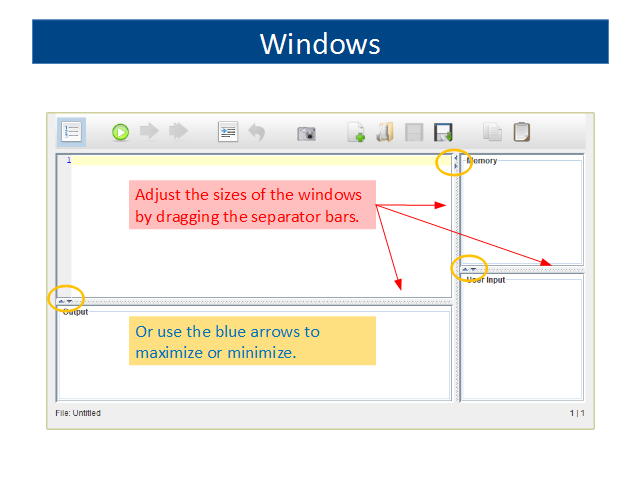
Task: Run the program with green play button
Action: [120, 132]
